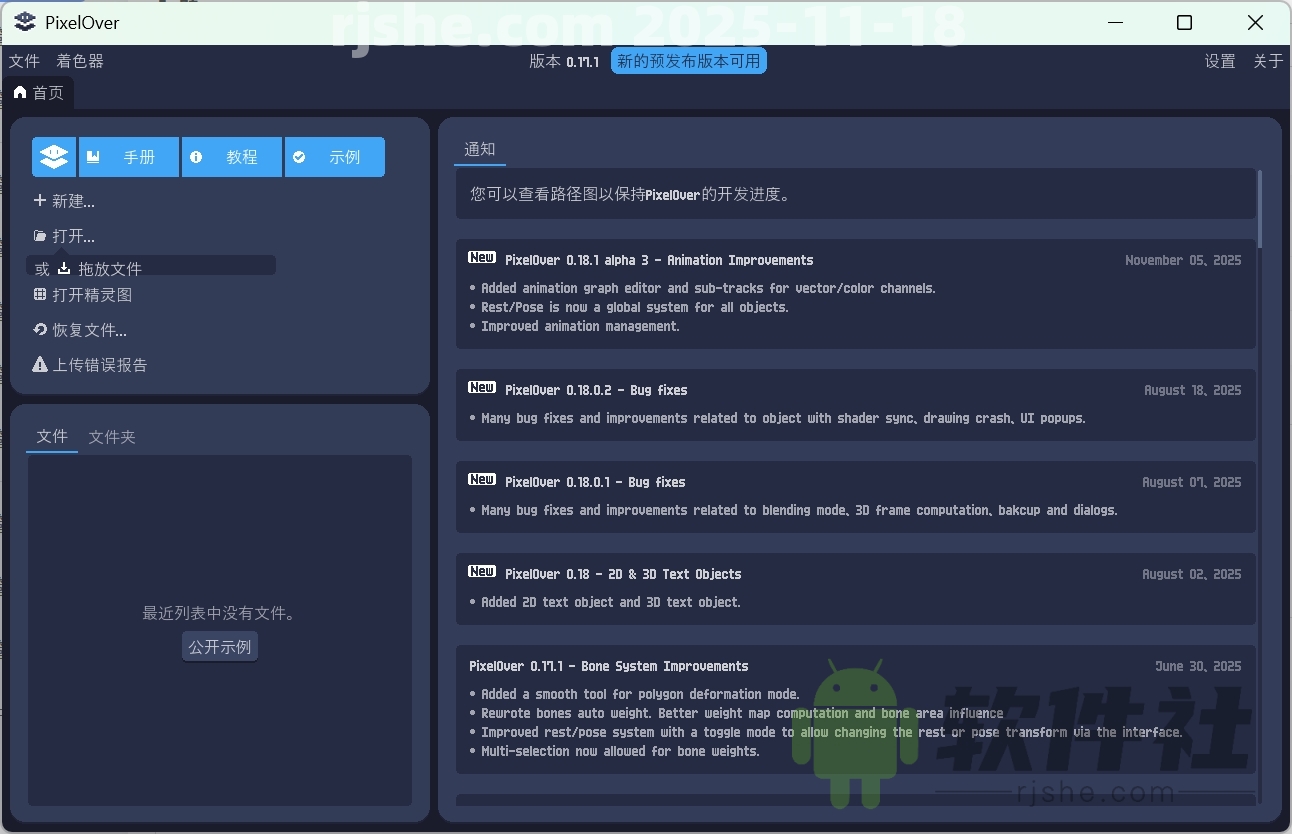
Task: Open the 手册 (manual) with the book icon
Action: 94,156
